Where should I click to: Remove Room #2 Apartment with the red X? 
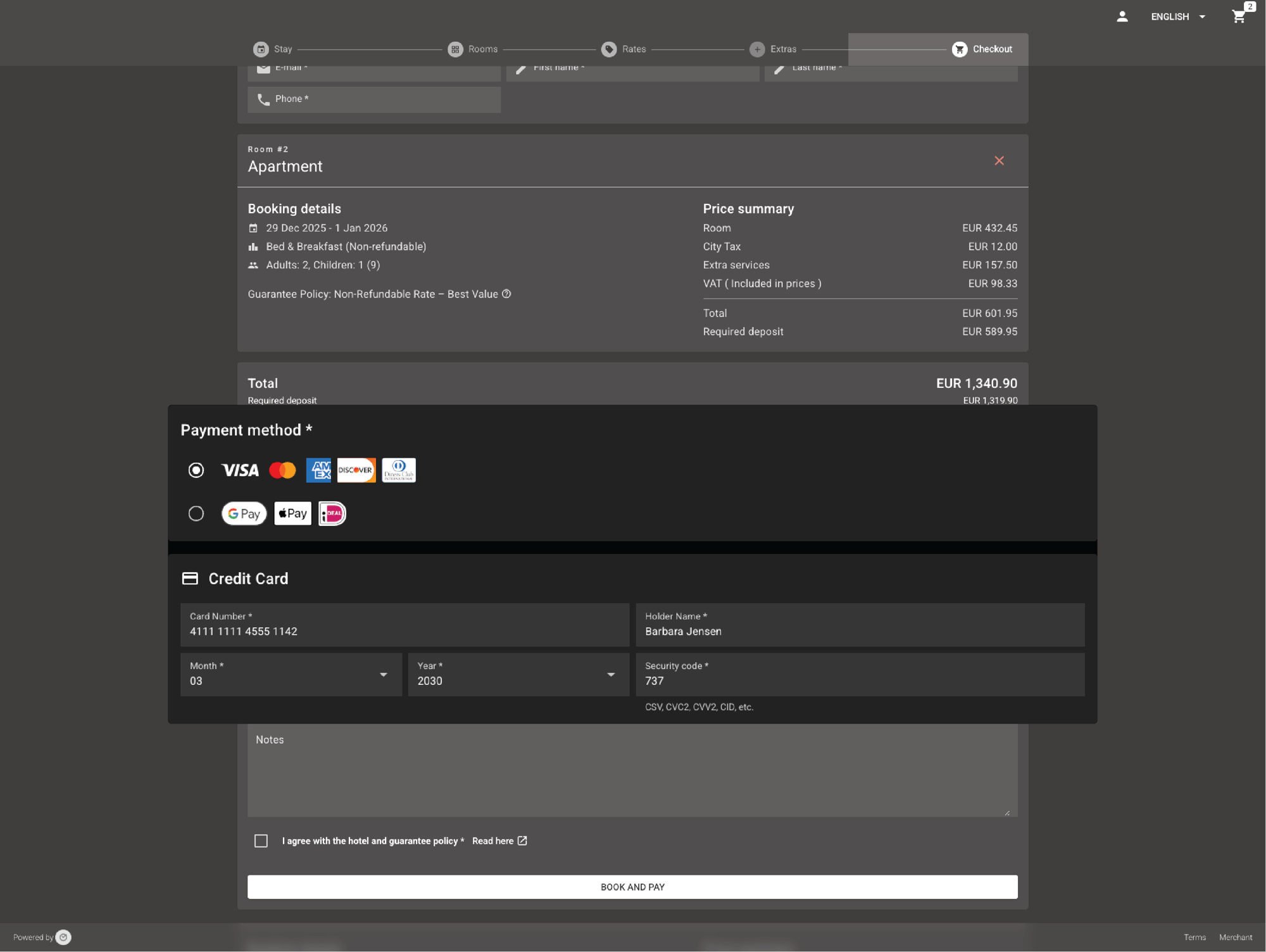point(999,161)
